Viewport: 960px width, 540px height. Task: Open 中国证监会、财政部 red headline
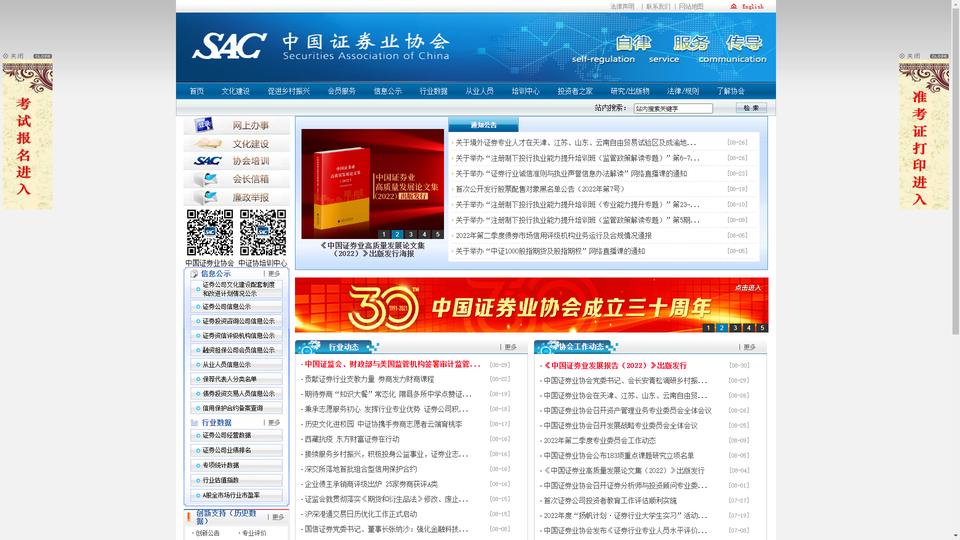tap(392, 364)
